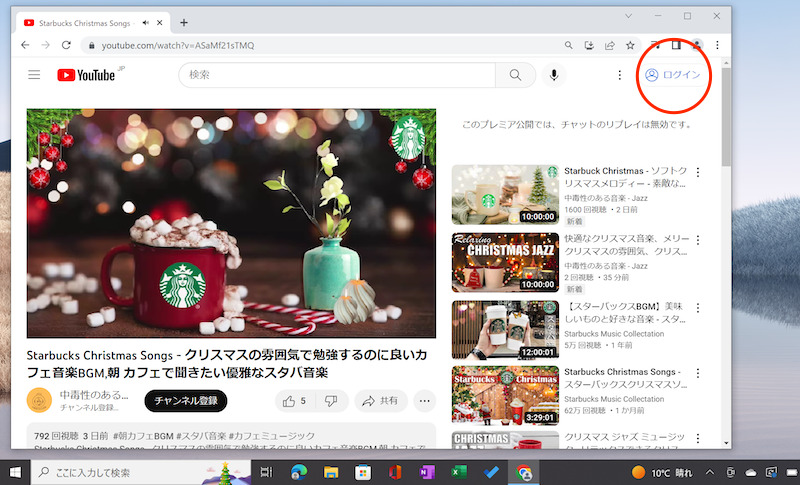Screen dimensions: 800x485
Task: Open the YouTube hamburger guide menu
Action: pos(34,75)
